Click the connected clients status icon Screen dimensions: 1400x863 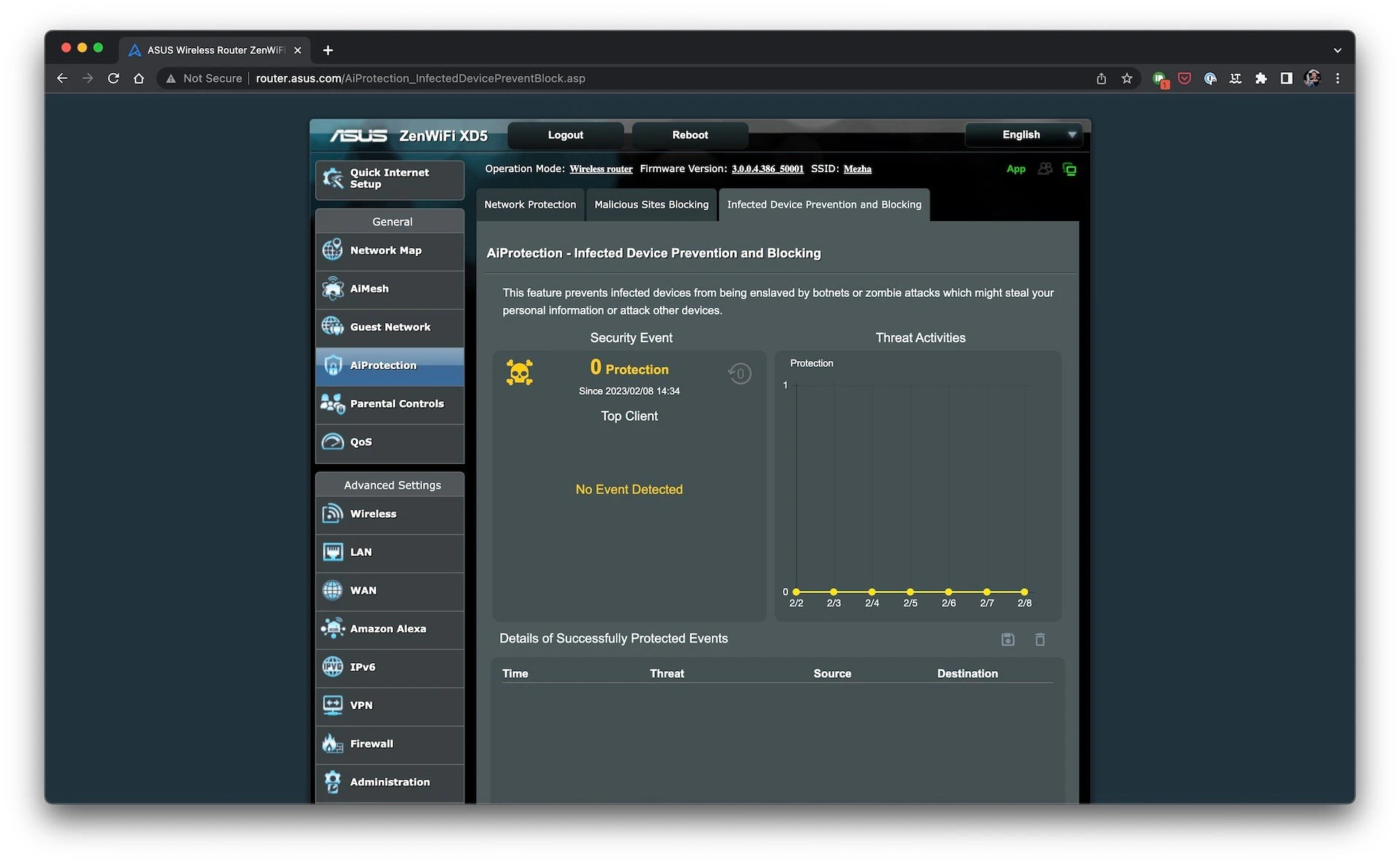(1045, 169)
